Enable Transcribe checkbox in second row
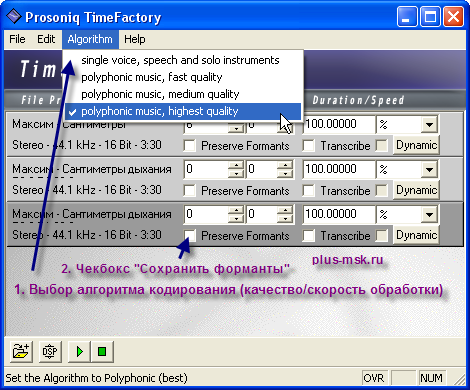The width and height of the screenshot is (470, 390). 309,191
